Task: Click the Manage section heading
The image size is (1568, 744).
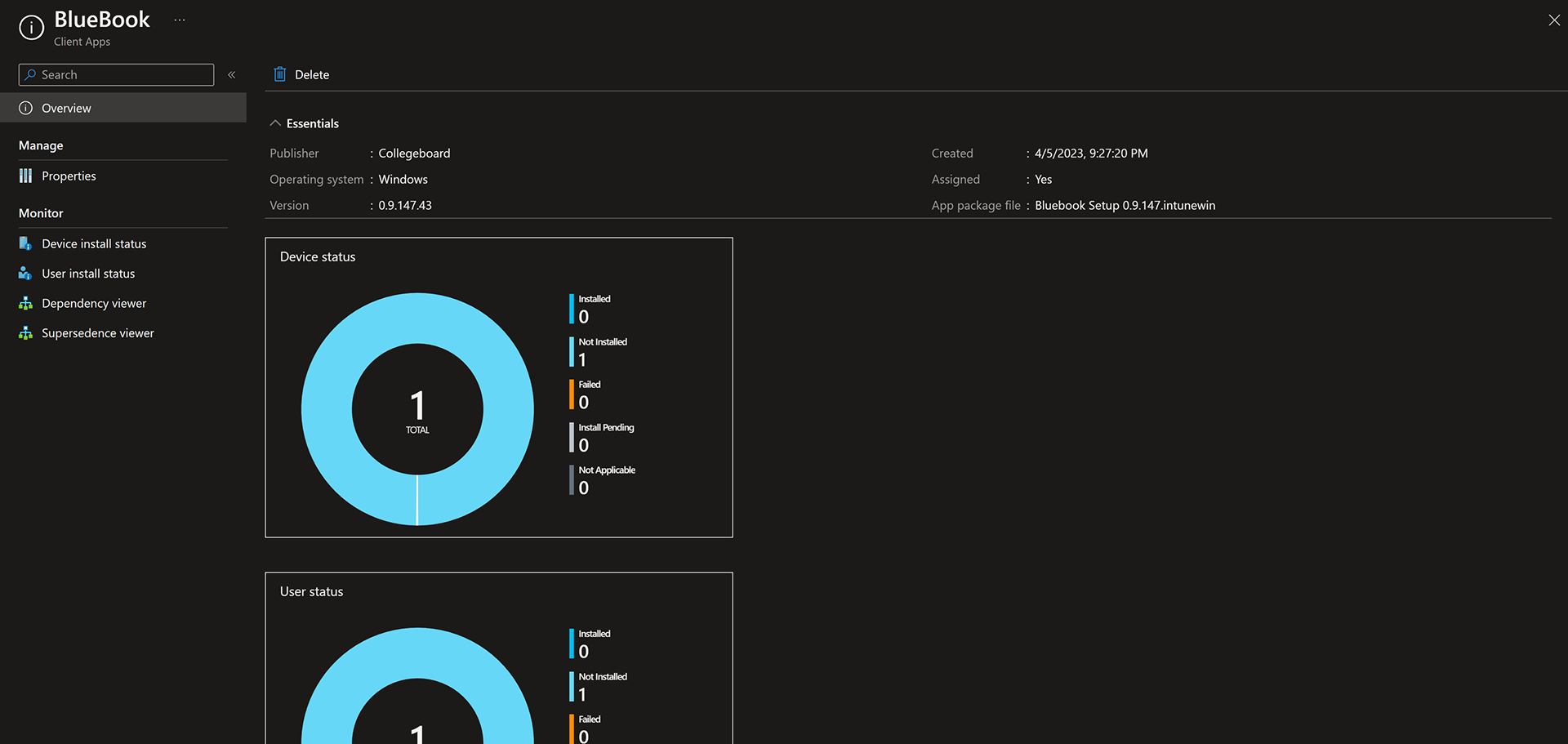Action: point(41,145)
